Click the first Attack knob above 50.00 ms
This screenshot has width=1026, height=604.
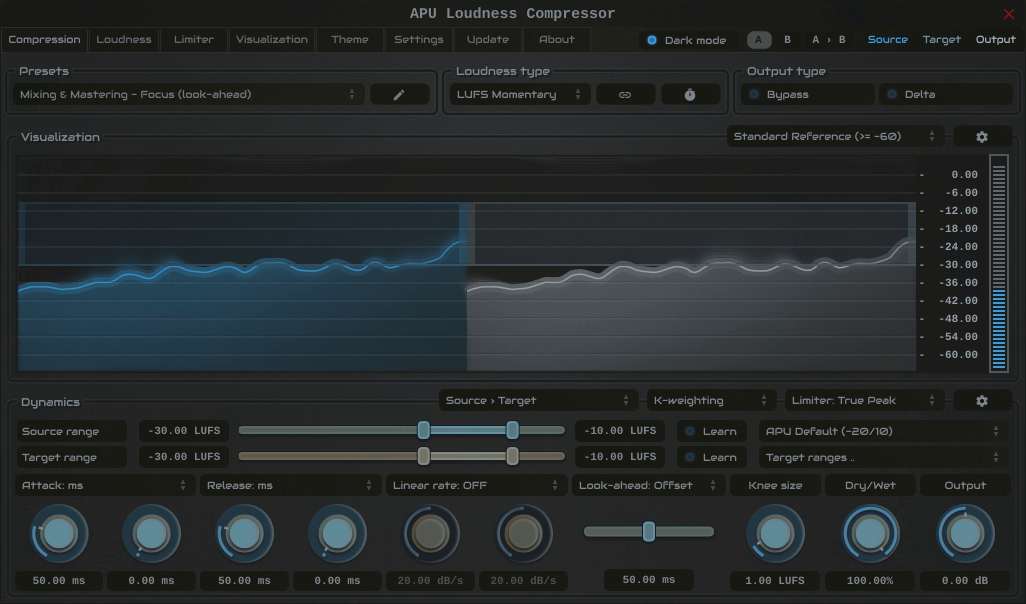coord(59,534)
